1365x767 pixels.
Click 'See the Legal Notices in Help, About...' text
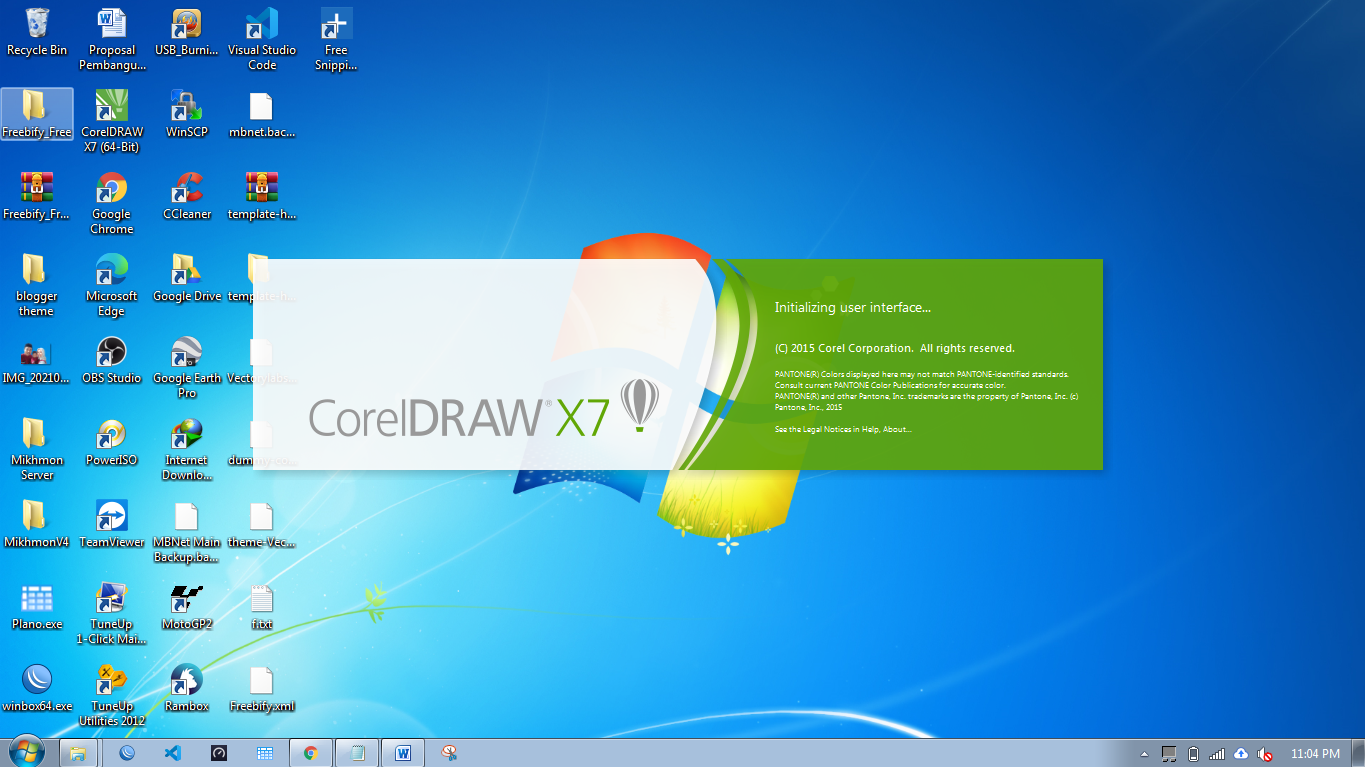(x=843, y=429)
